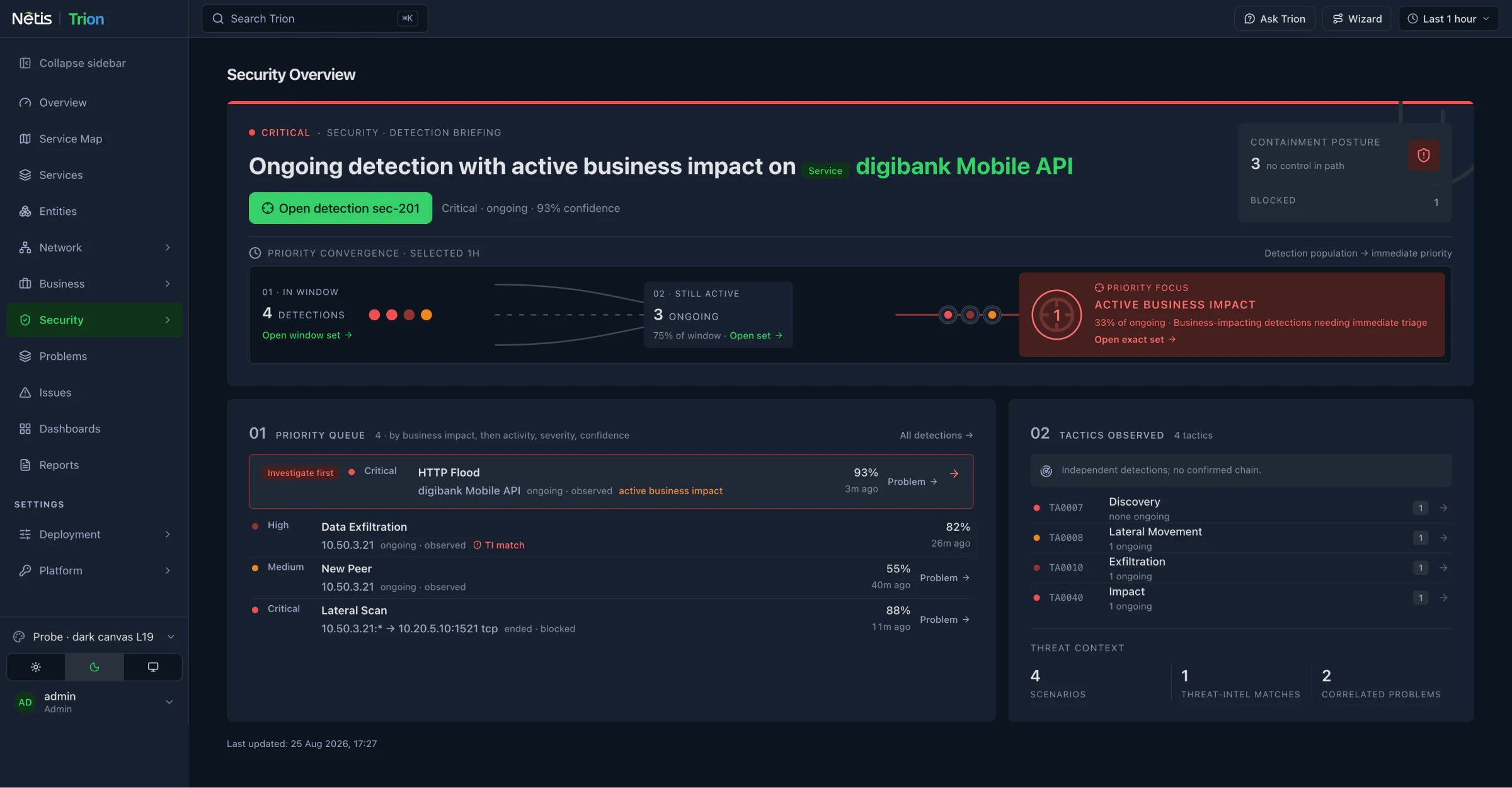Click the Open set link under Still Active
The image size is (1512, 788).
click(x=756, y=336)
